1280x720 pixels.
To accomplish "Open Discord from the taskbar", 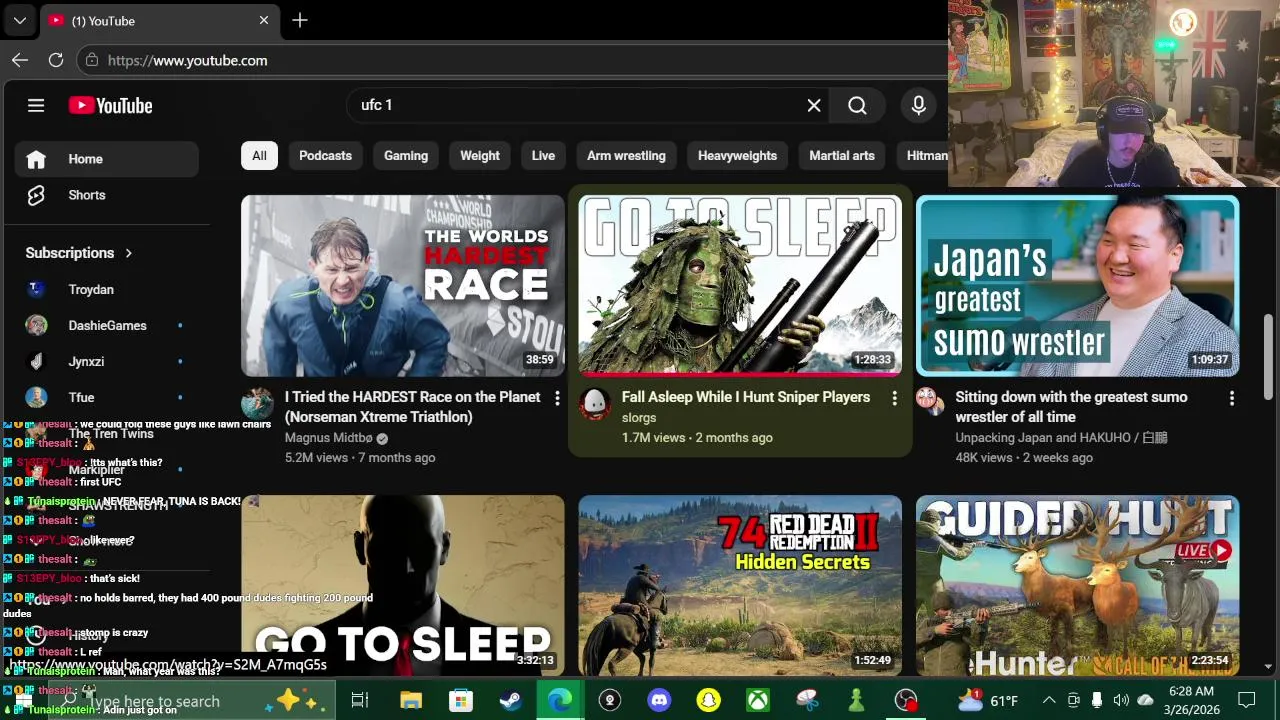I will pos(659,700).
